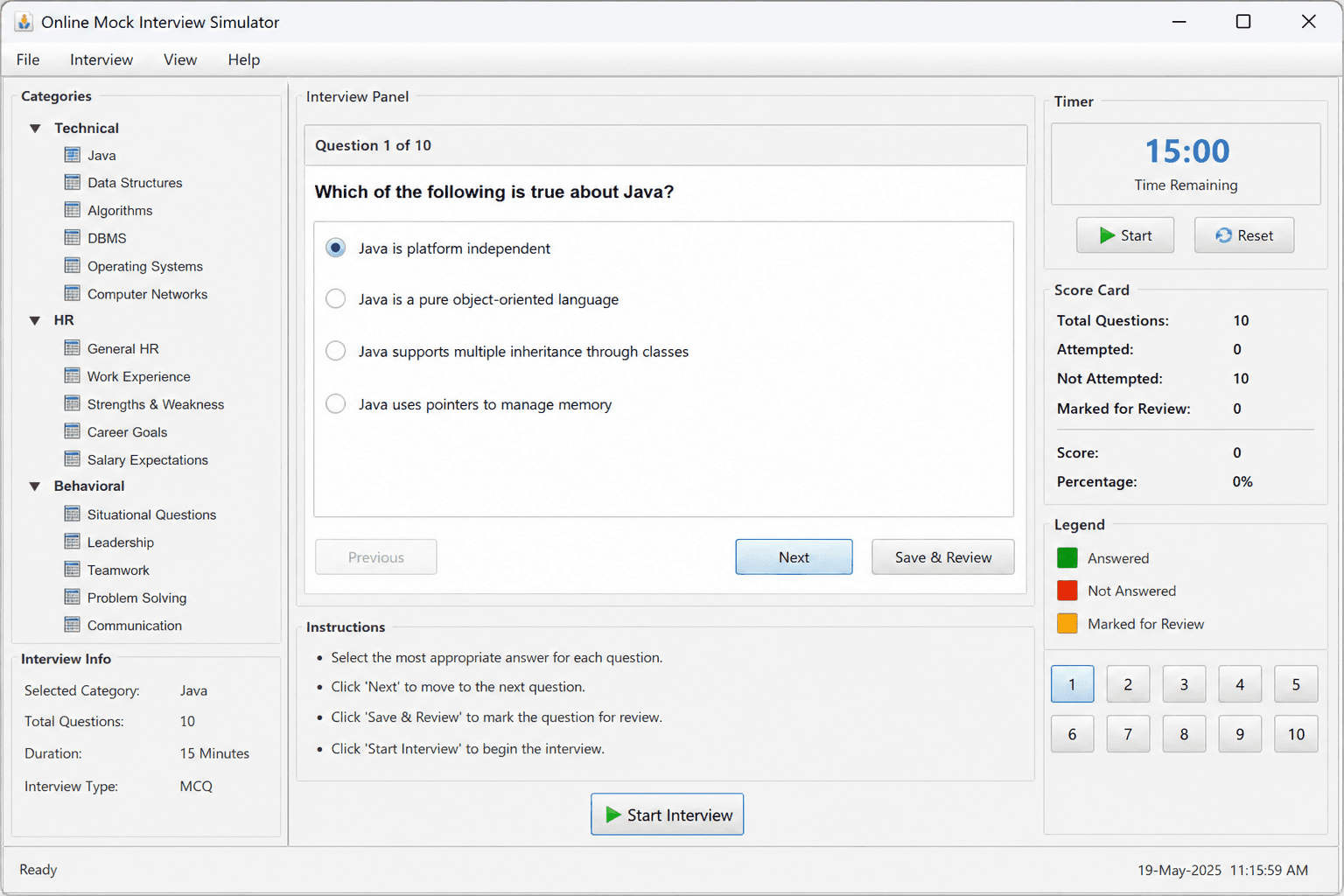Click the DBMS table icon

(73, 237)
